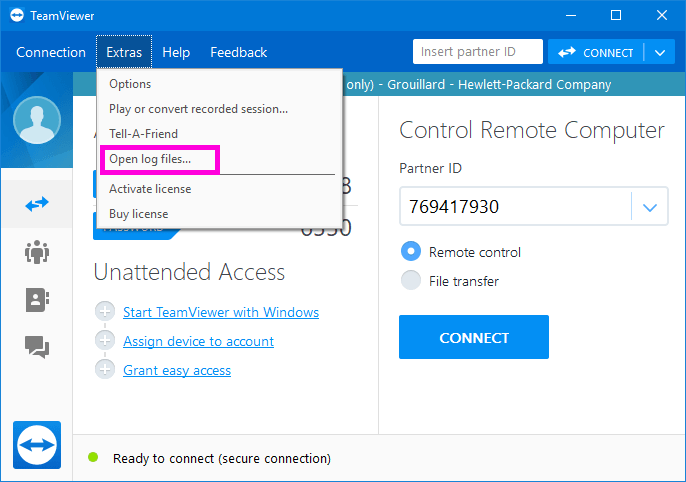The width and height of the screenshot is (686, 482).
Task: Click Buy license in Extras menu
Action: [138, 214]
